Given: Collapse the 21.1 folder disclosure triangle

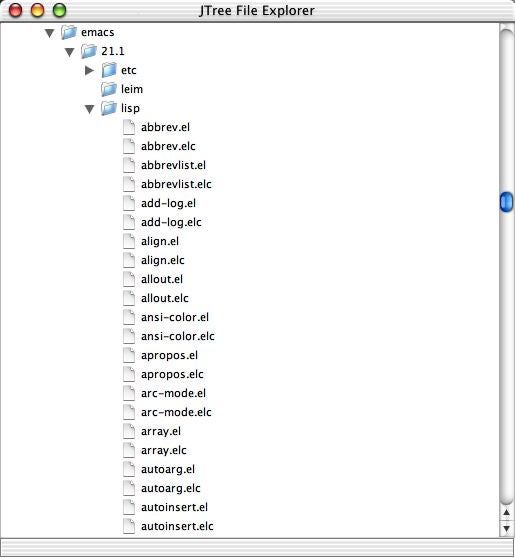Looking at the screenshot, I should 69,52.
